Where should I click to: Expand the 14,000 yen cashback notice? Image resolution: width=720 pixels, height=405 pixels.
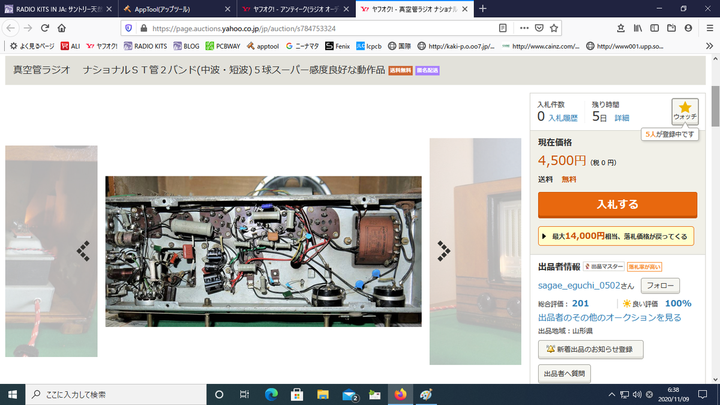click(617, 236)
